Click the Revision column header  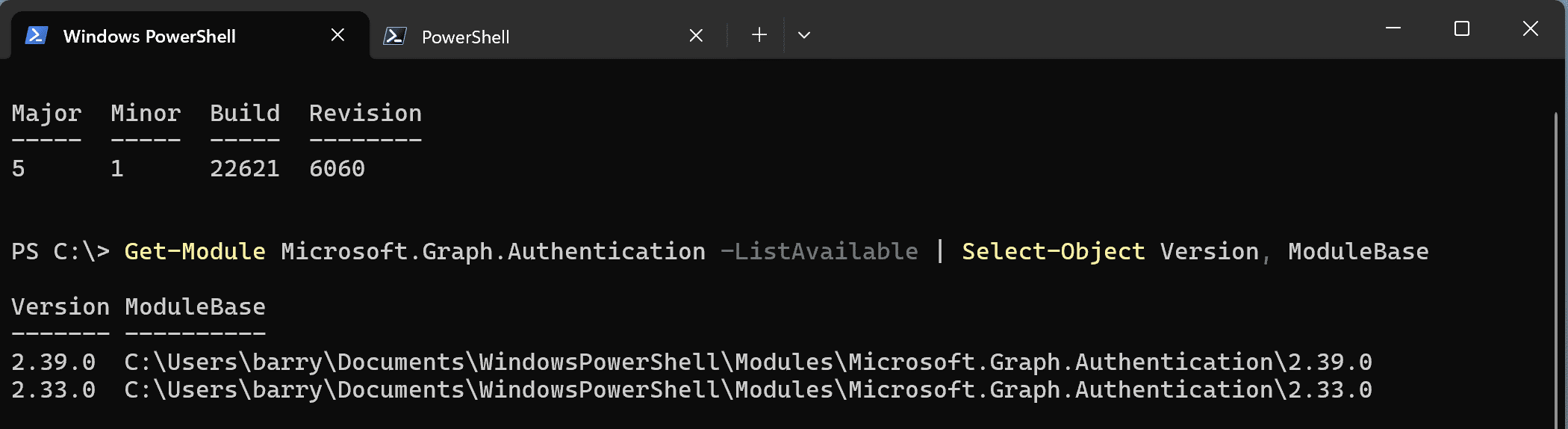click(x=365, y=113)
